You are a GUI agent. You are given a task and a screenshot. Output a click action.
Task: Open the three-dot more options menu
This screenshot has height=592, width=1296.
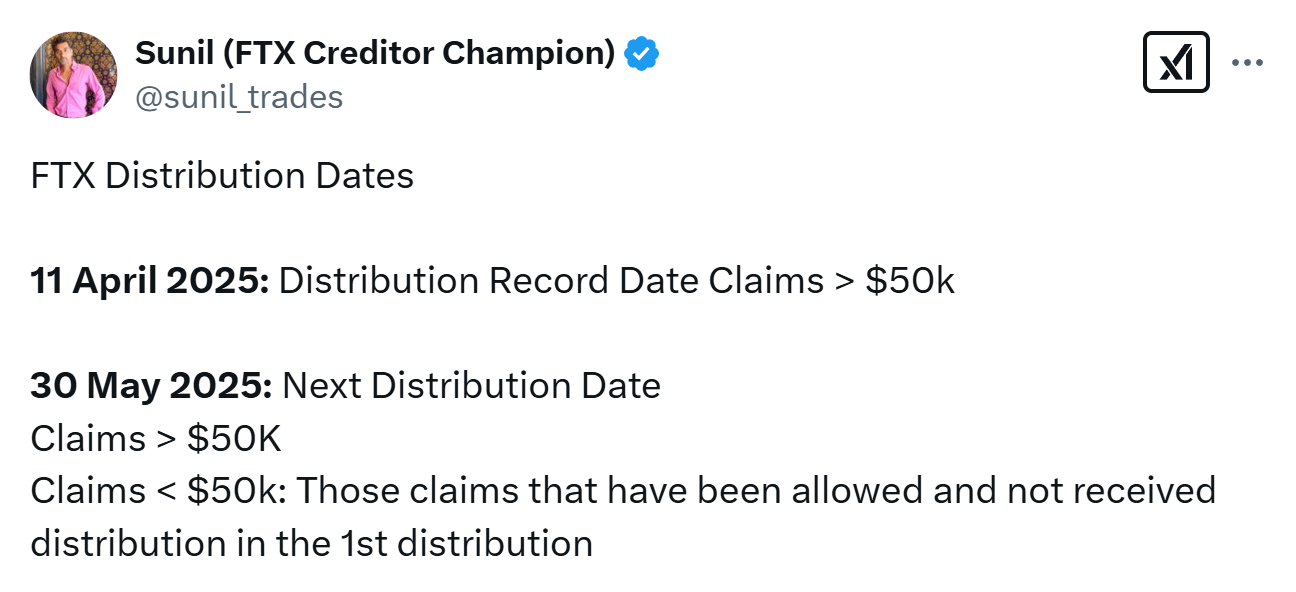1247,63
